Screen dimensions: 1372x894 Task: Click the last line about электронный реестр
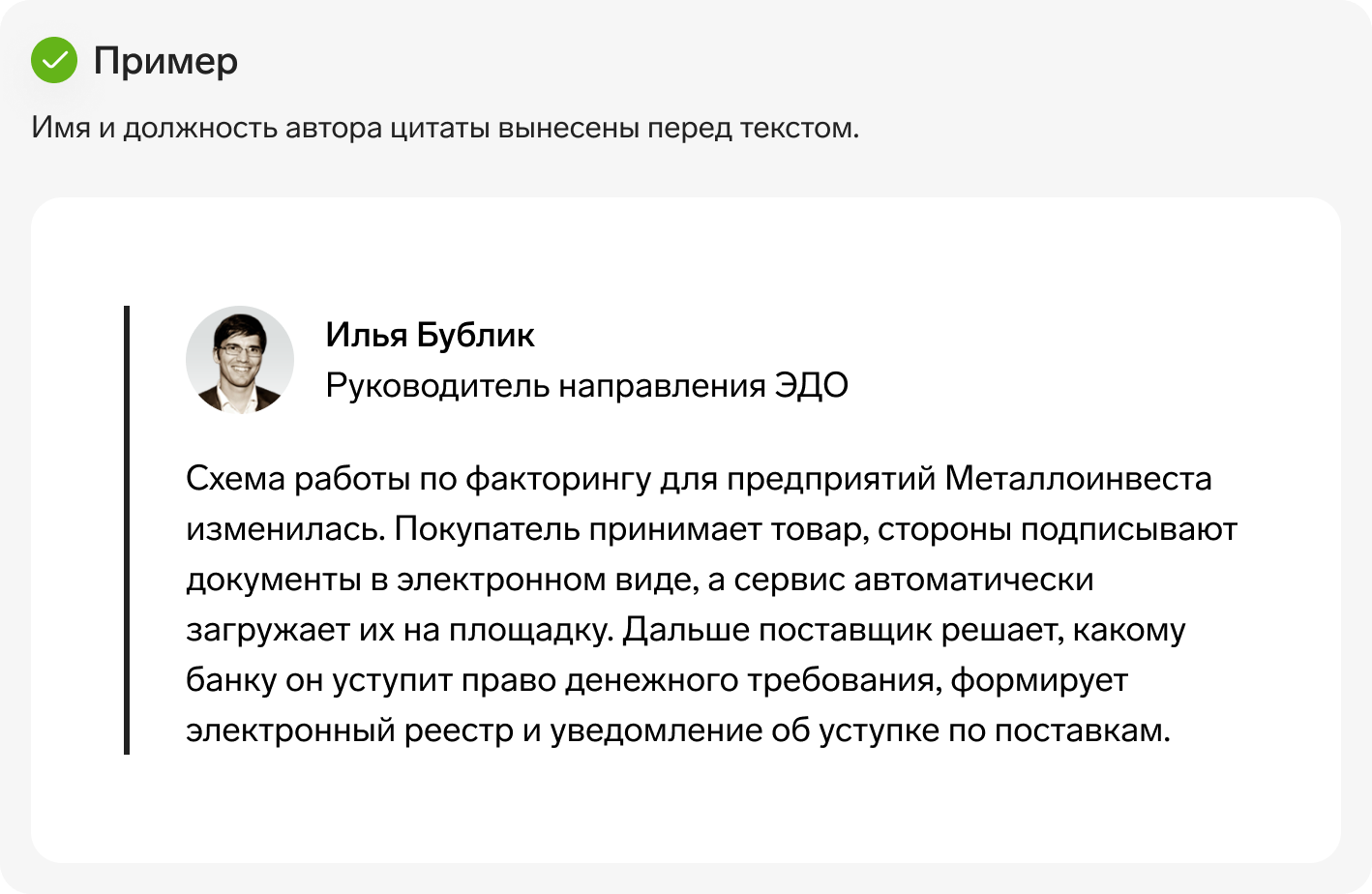[x=678, y=730]
